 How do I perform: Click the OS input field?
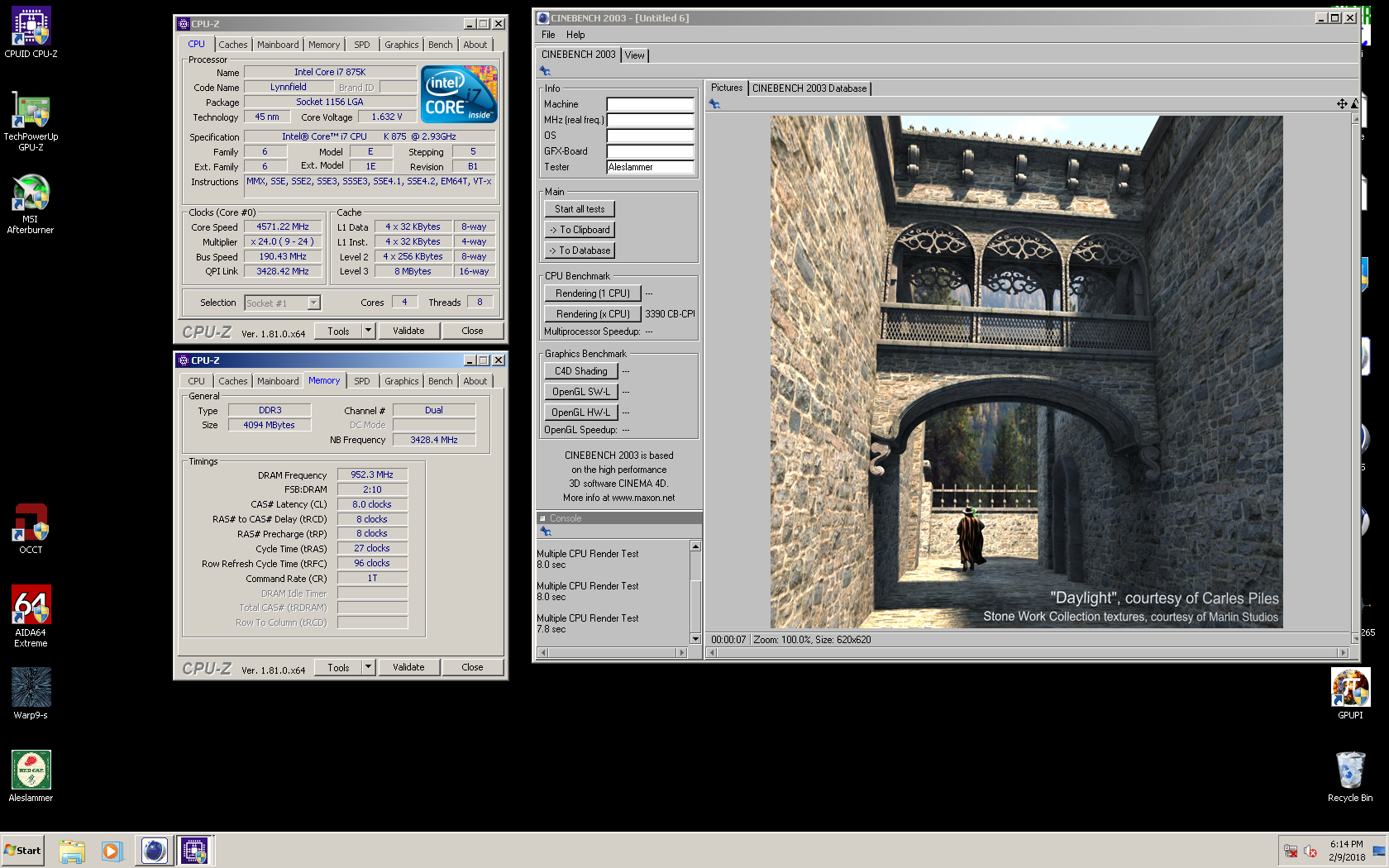[650, 136]
